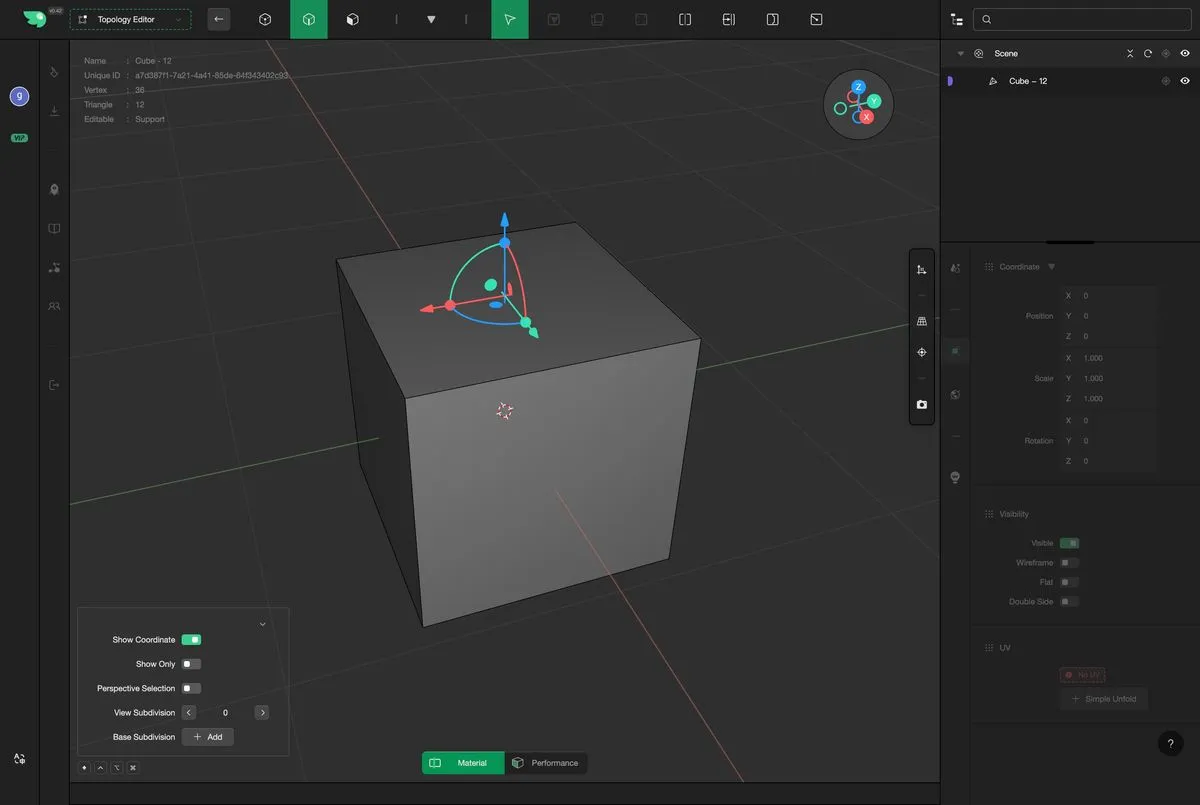Toggle the perspective grid icon

point(921,321)
